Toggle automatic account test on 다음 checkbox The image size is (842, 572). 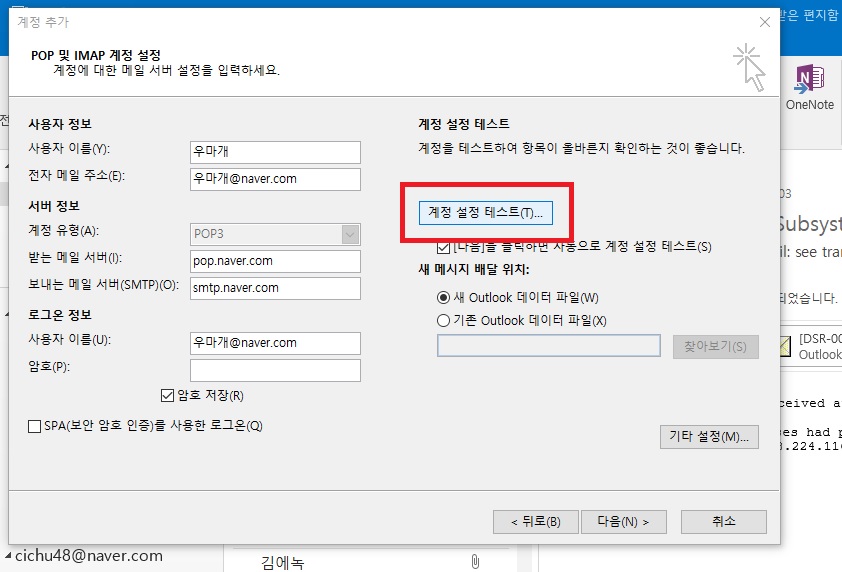coord(444,248)
